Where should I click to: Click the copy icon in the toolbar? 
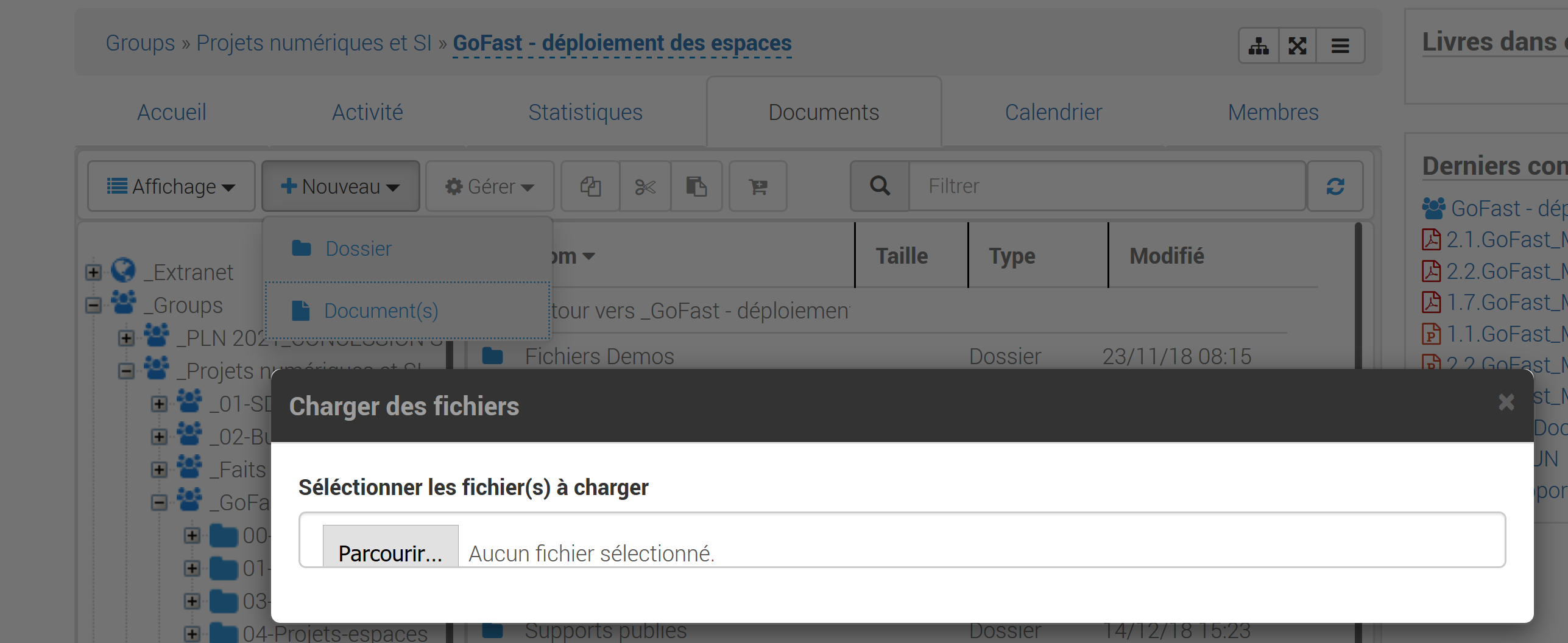(590, 186)
